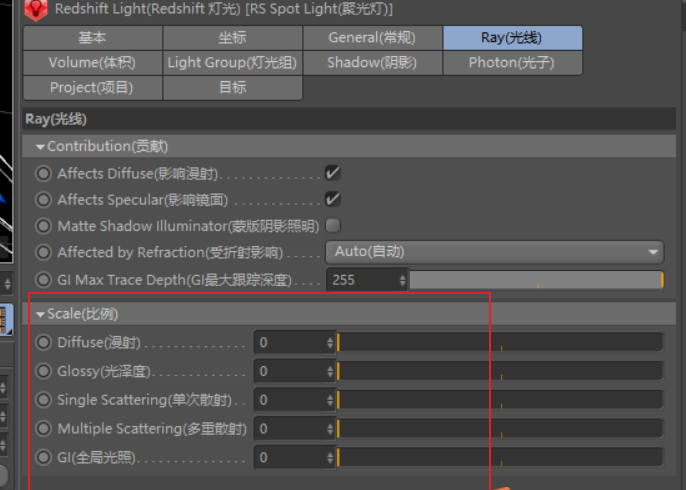
Task: Click the GI Max Trace Depth slider
Action: click(x=536, y=280)
